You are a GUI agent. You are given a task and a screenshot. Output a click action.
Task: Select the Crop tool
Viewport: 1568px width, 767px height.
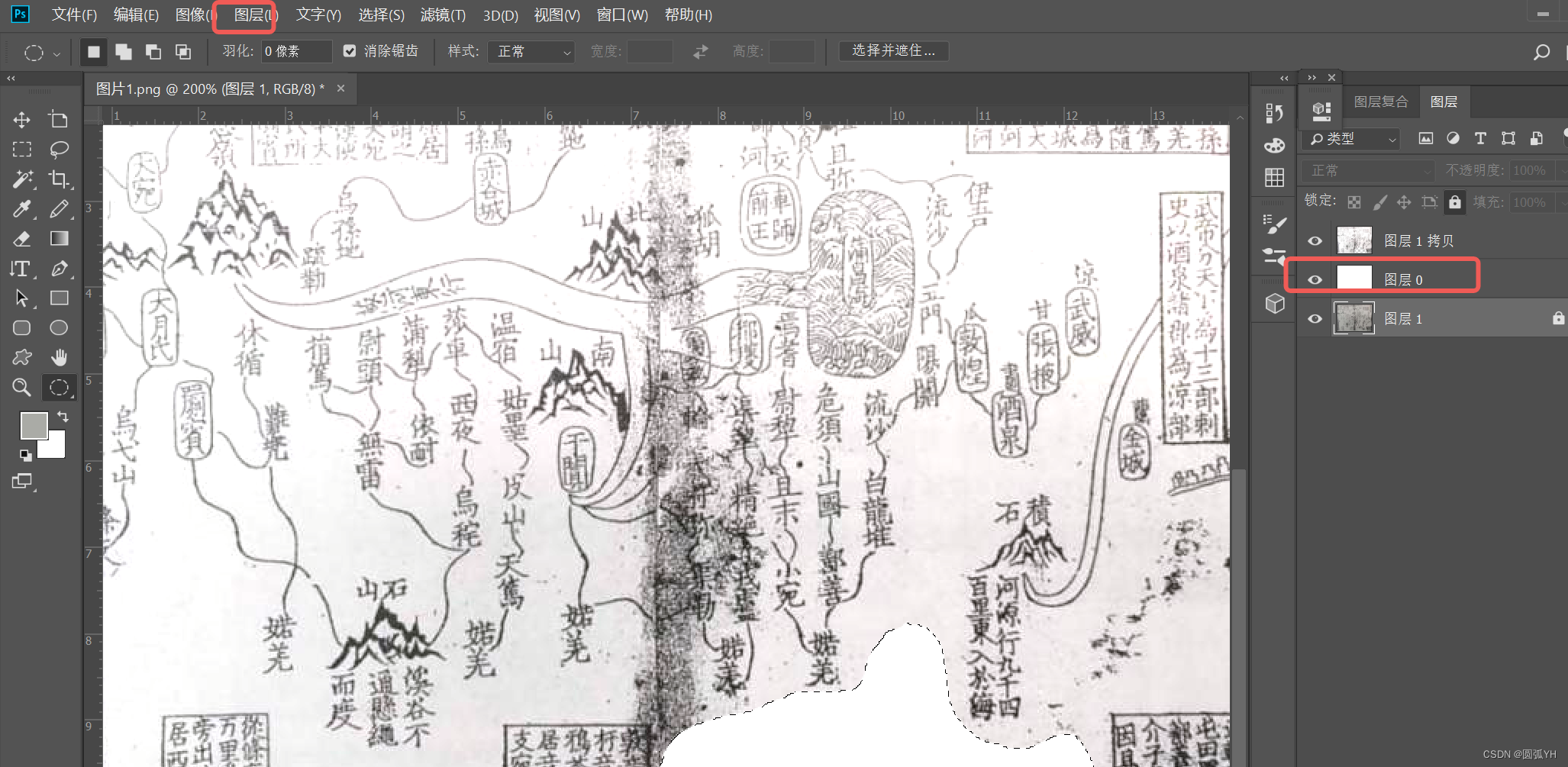click(x=58, y=179)
